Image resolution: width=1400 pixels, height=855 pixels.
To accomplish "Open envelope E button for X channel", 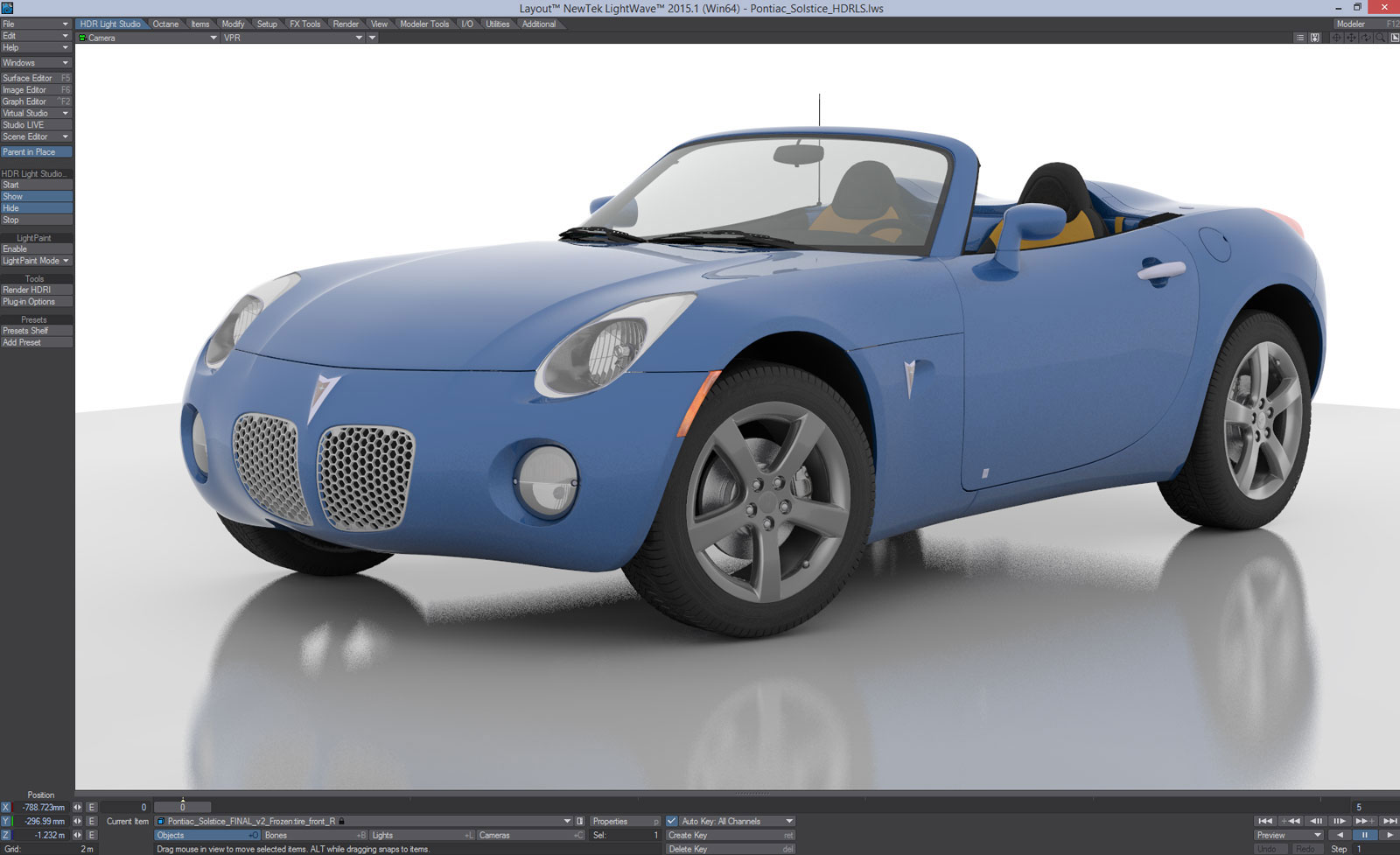I will (x=91, y=807).
